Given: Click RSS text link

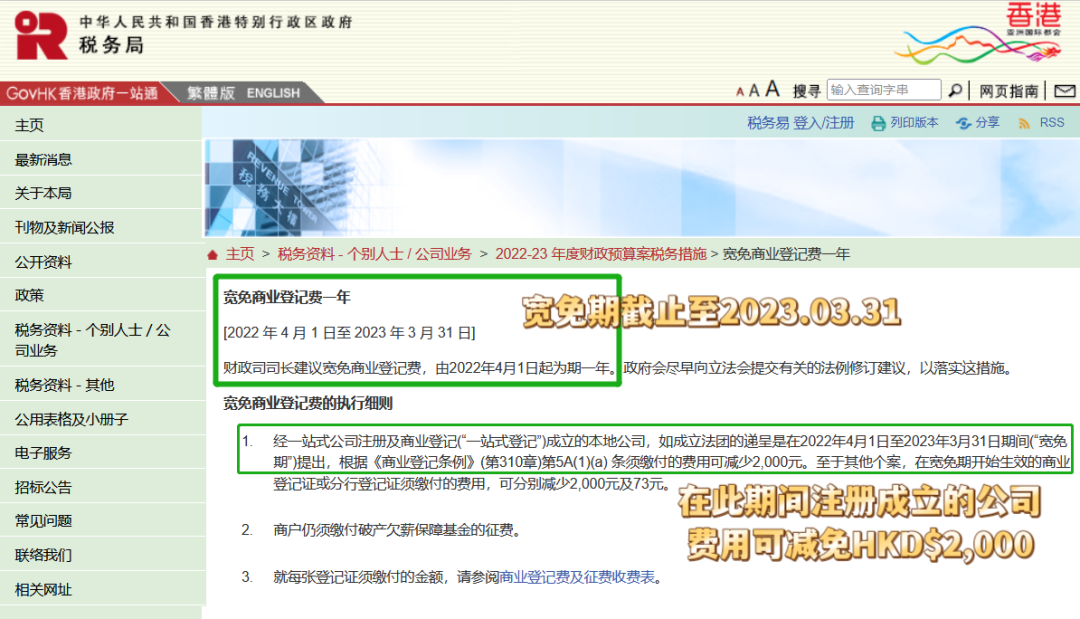Looking at the screenshot, I should (x=1052, y=123).
